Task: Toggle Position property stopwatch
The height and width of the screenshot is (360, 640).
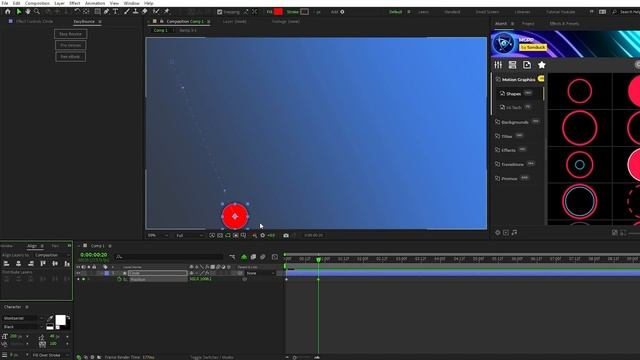Action: 120,279
